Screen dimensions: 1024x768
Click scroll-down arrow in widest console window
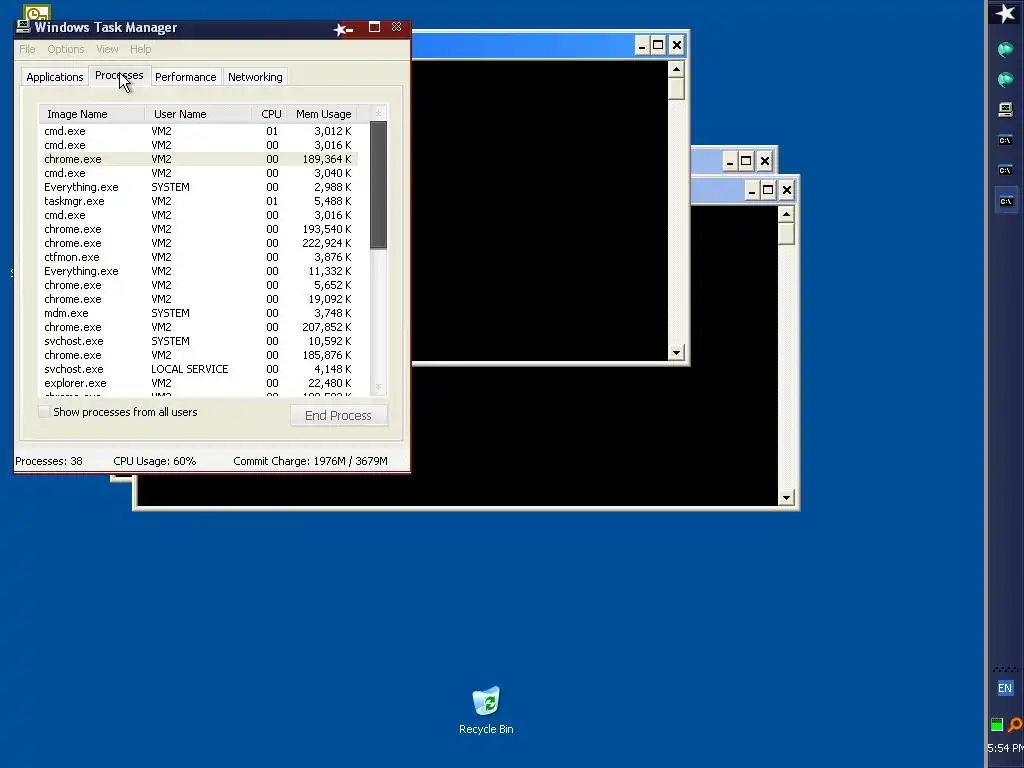(x=786, y=498)
